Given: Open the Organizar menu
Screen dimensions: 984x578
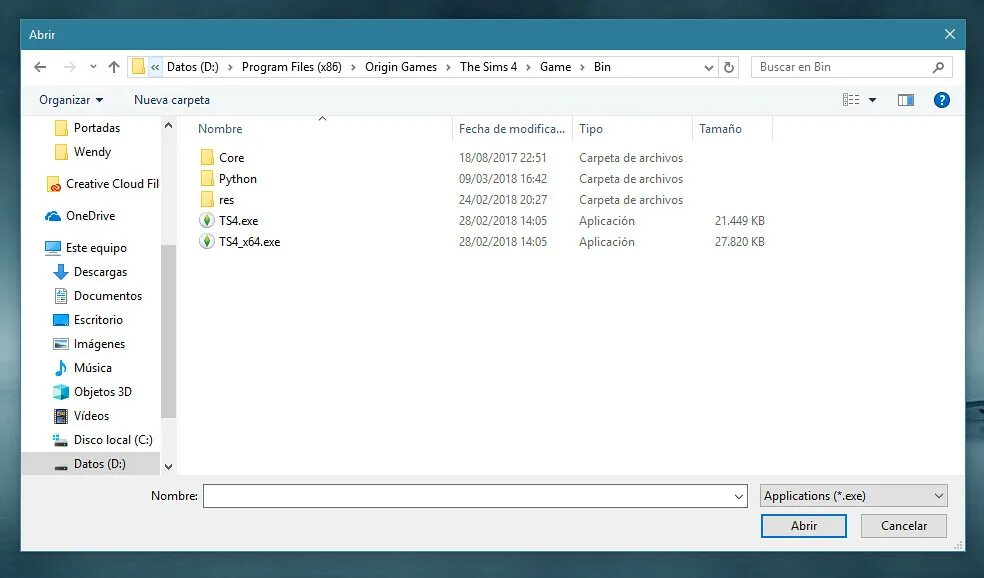Looking at the screenshot, I should click(71, 100).
